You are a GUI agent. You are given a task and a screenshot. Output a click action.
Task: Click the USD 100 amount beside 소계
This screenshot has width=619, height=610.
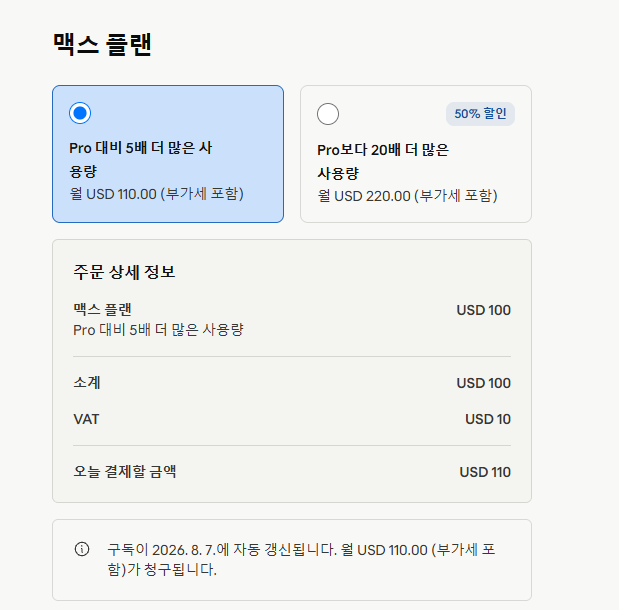[484, 383]
